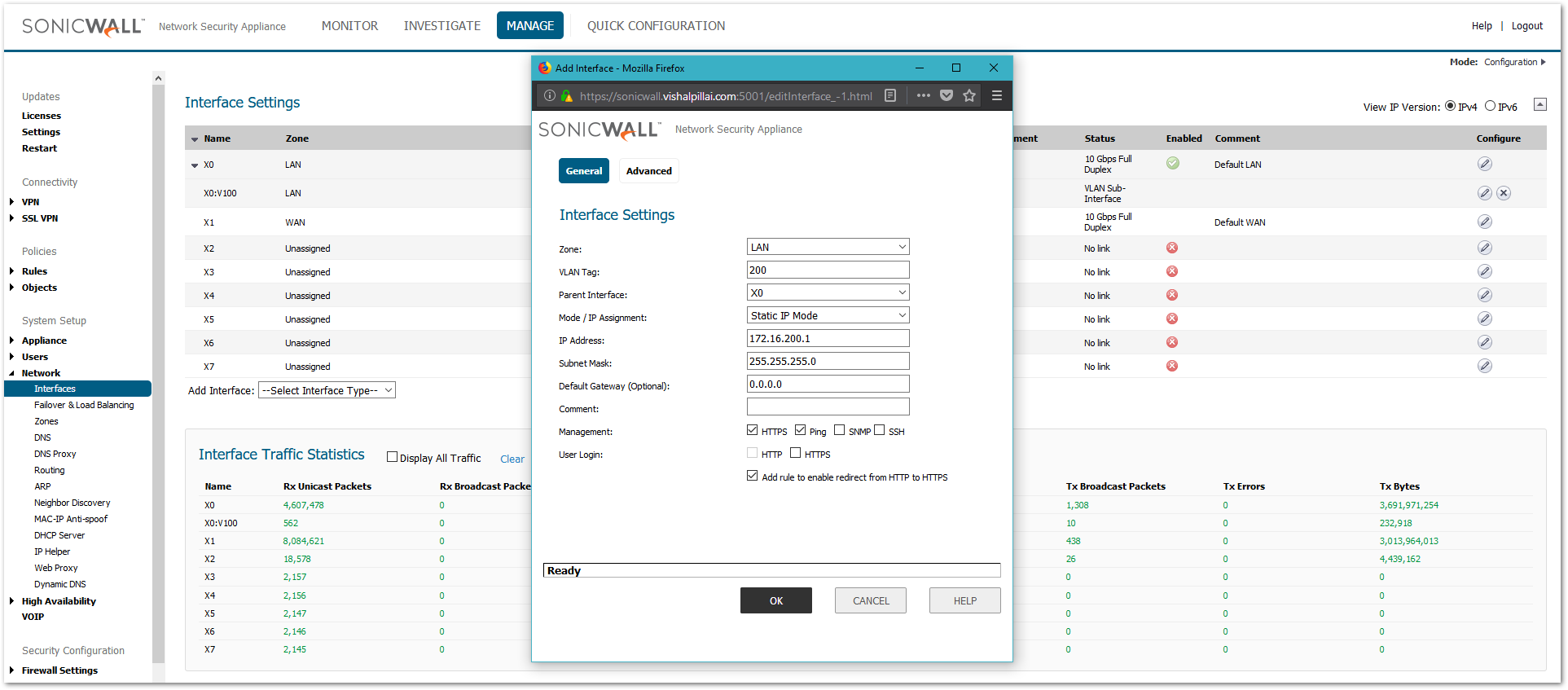Open the Advanced tab in dialog

click(x=649, y=171)
